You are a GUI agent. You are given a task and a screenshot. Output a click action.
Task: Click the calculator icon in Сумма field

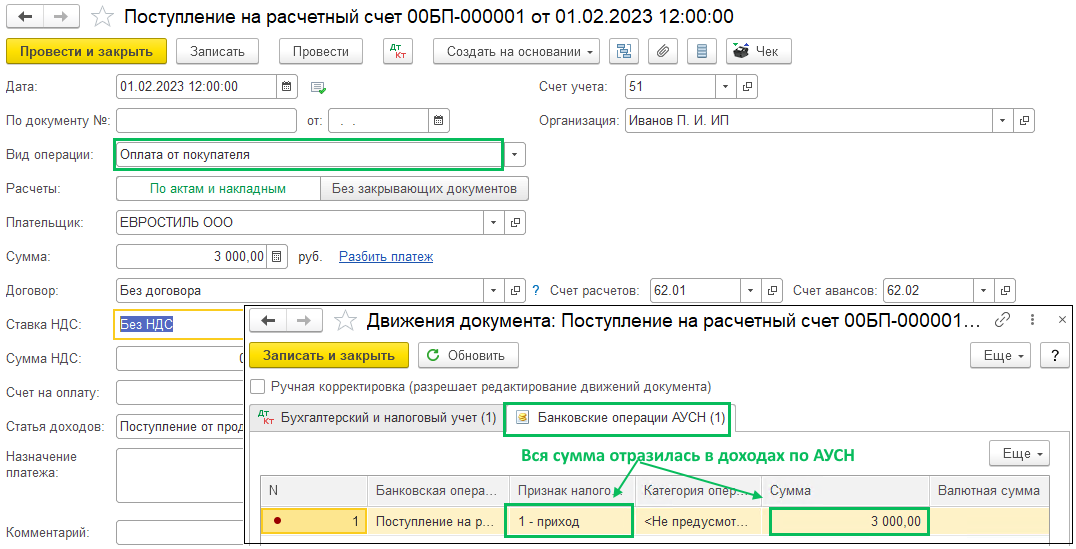[x=277, y=257]
